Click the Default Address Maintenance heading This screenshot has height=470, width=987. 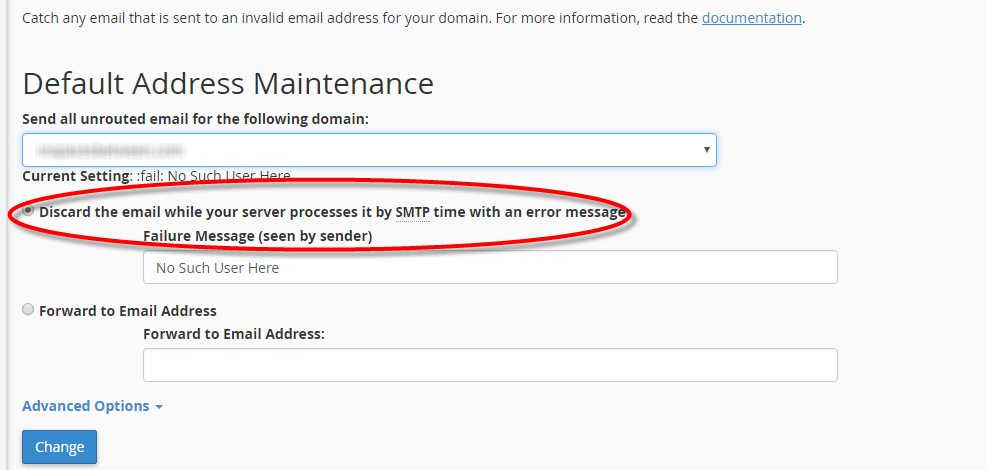(x=228, y=83)
